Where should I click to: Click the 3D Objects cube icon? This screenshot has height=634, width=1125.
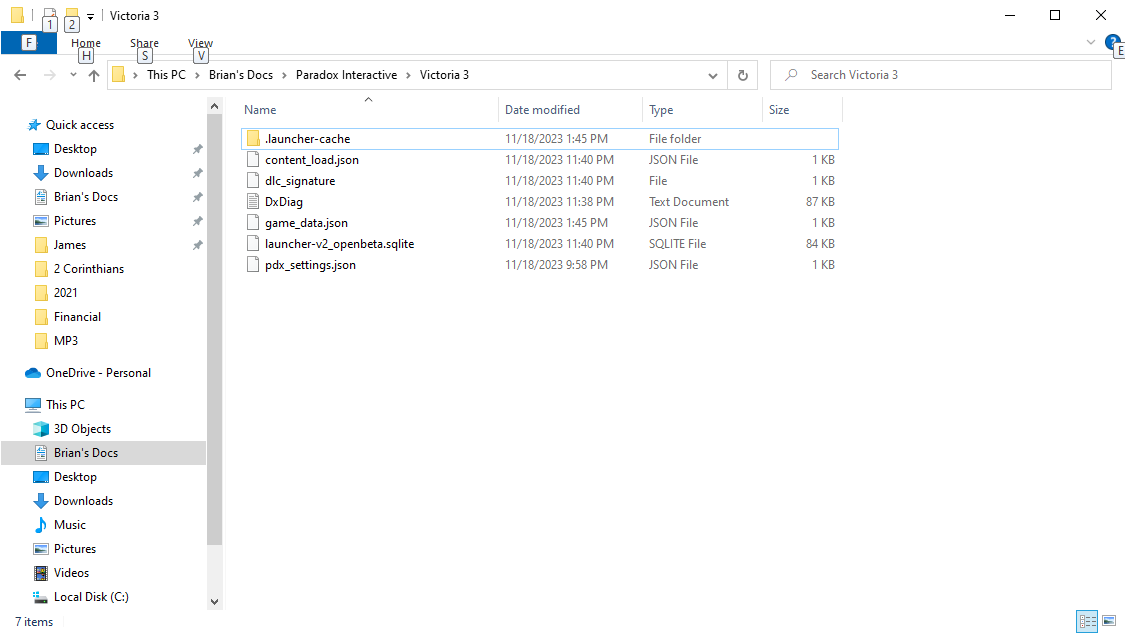point(41,429)
